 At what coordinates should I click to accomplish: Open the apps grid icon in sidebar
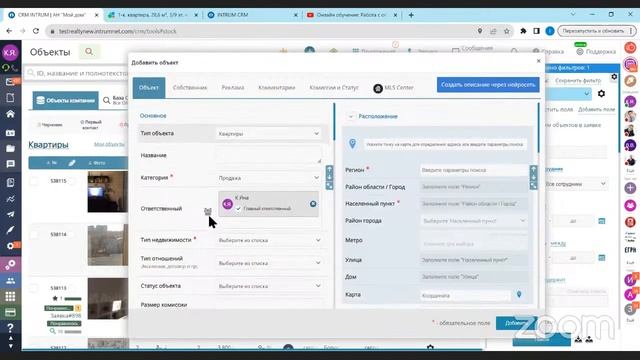click(x=10, y=296)
